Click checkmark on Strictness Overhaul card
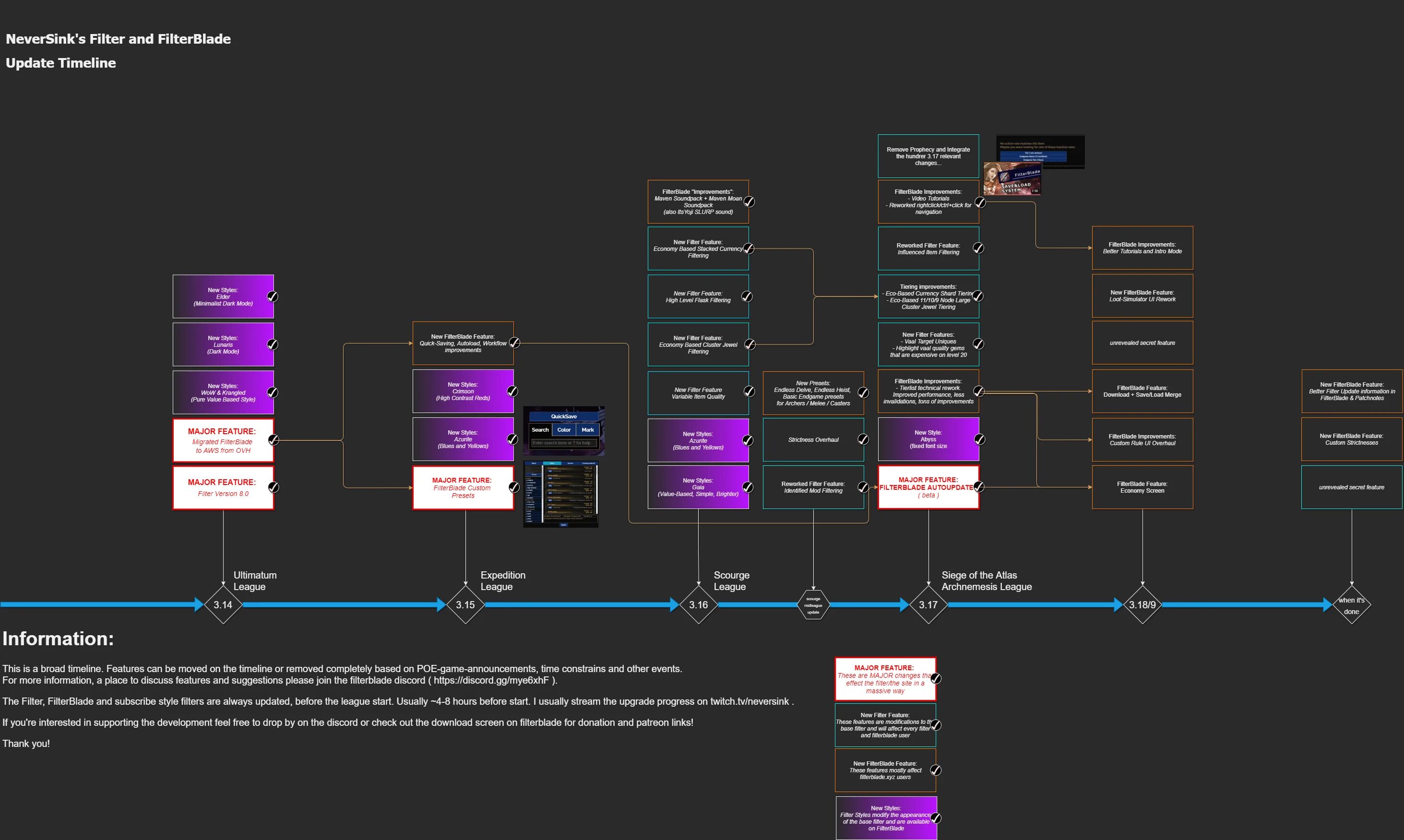This screenshot has width=1404, height=840. (863, 439)
